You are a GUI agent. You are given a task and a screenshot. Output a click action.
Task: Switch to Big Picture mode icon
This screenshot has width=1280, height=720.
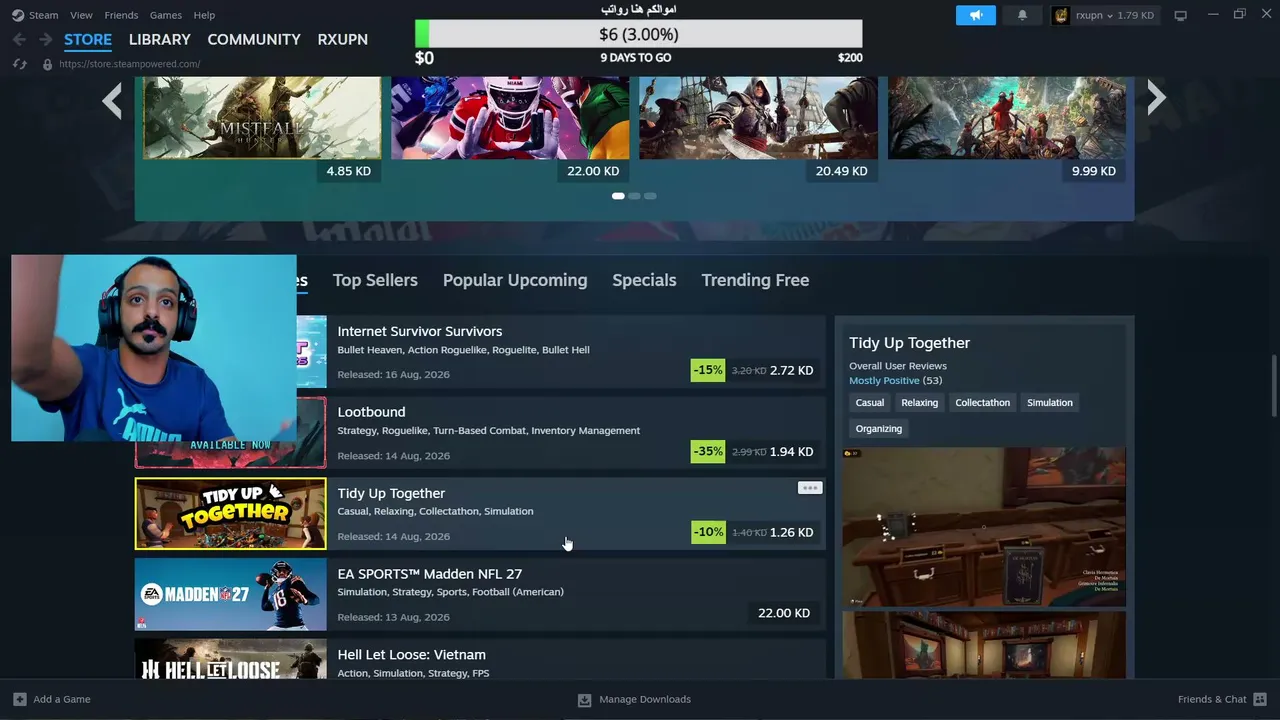coord(1180,15)
